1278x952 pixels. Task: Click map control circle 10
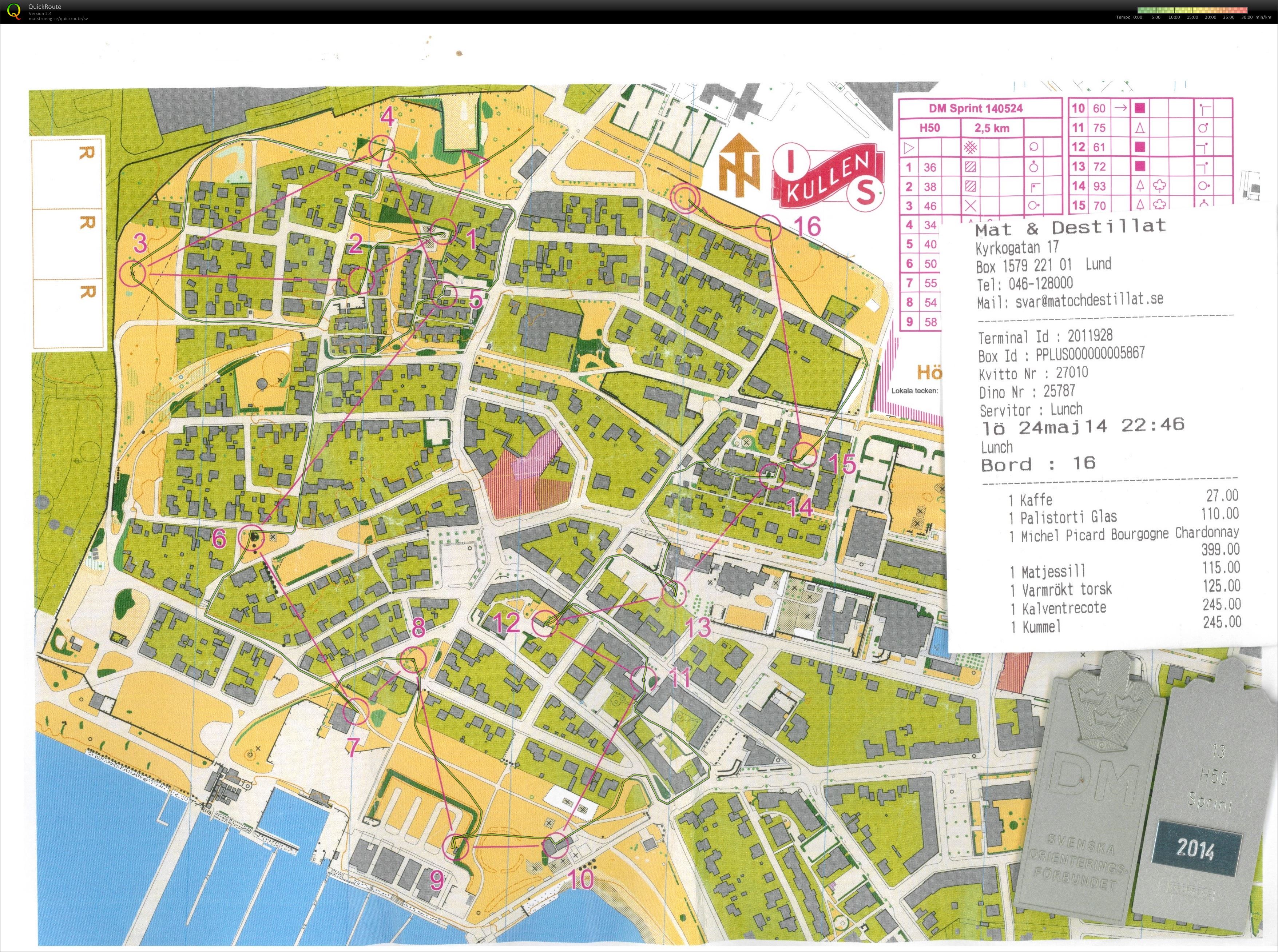[x=556, y=845]
